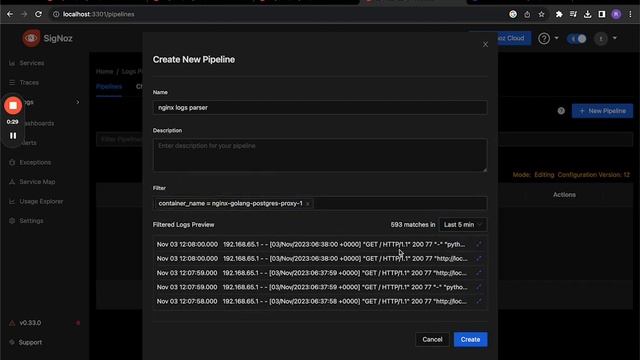The height and width of the screenshot is (360, 640).
Task: Cancel the pipeline creation
Action: point(432,340)
